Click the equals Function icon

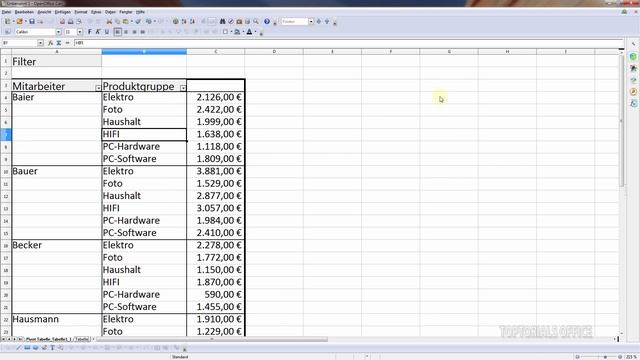click(x=67, y=43)
